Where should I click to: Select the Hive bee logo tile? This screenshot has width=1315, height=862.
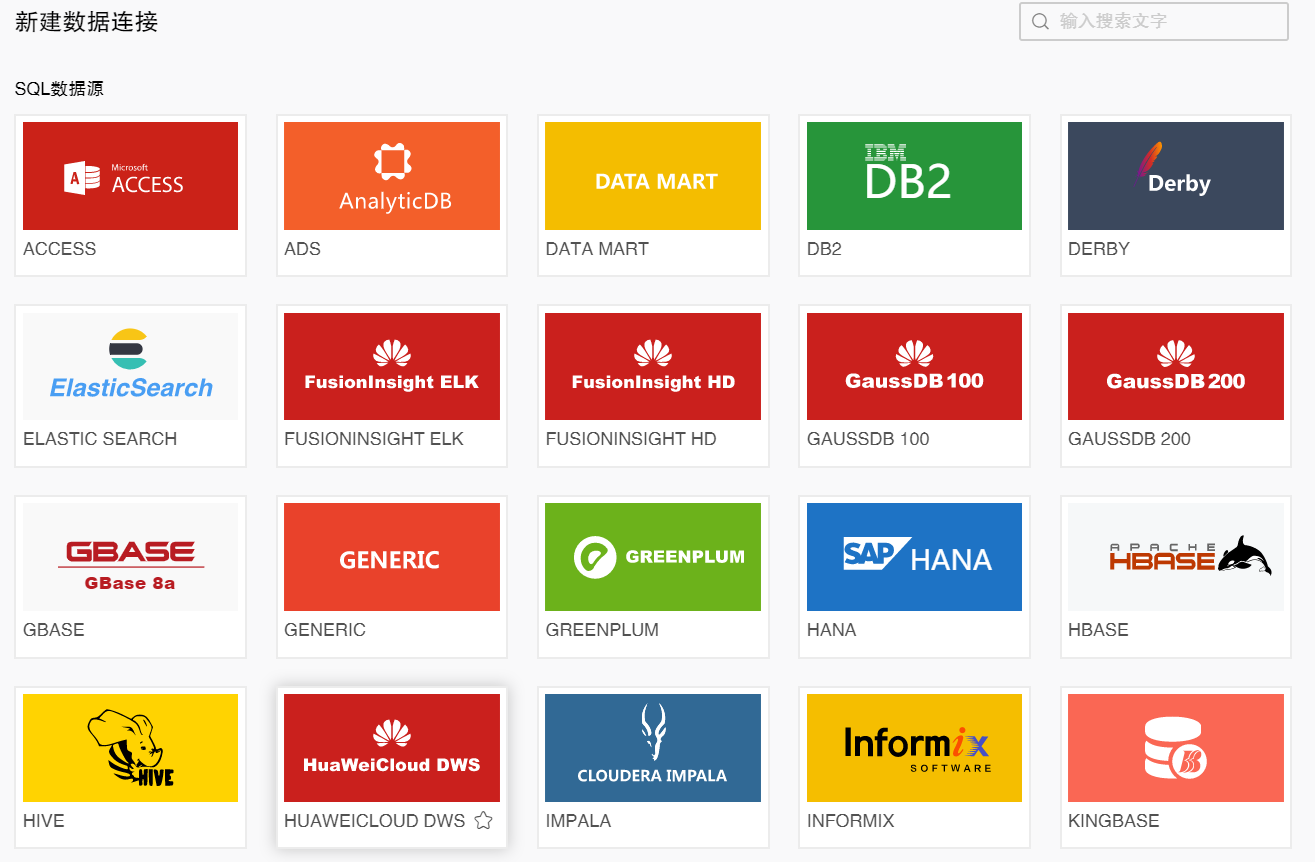(x=130, y=748)
